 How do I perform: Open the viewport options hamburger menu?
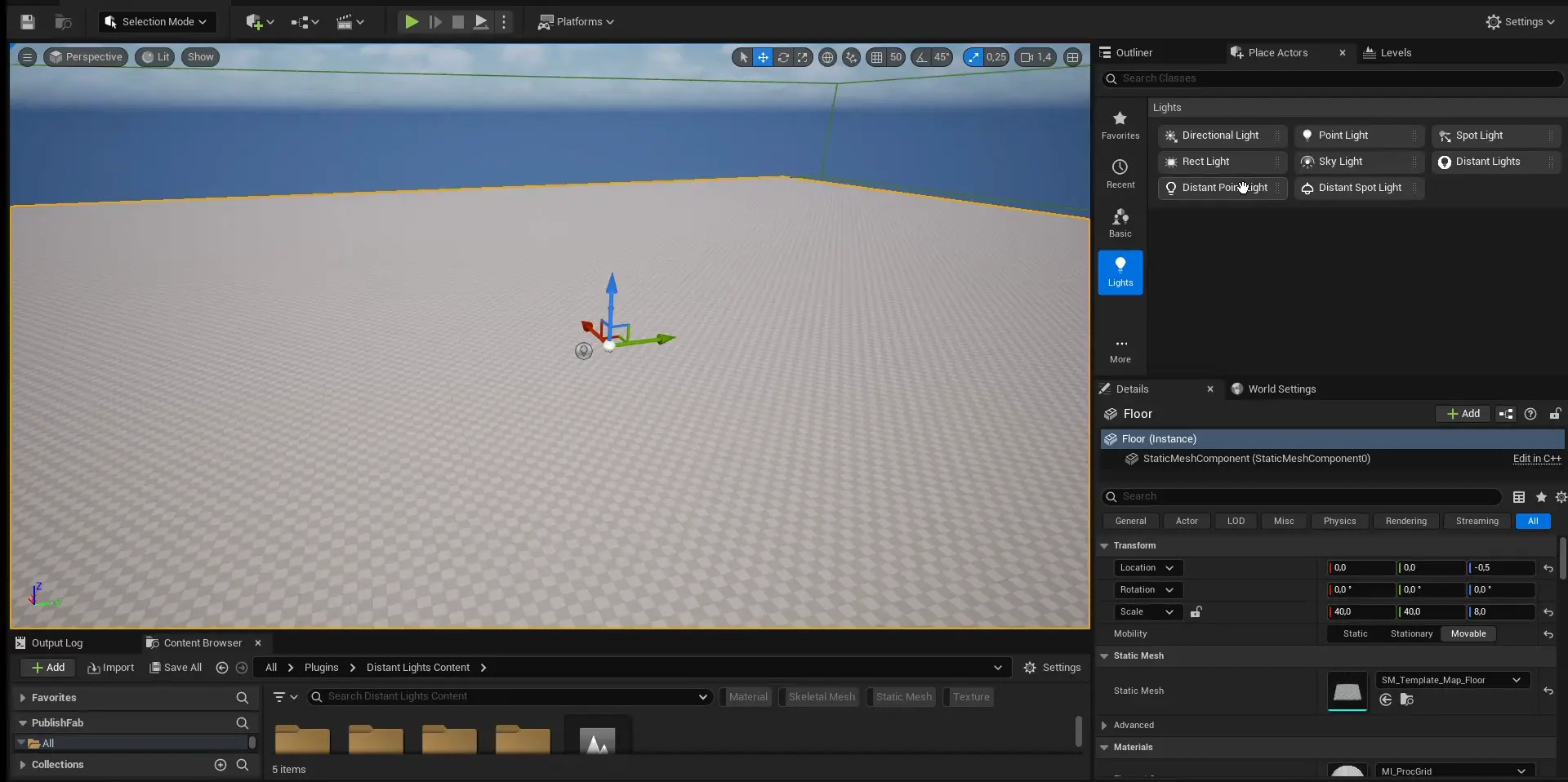(x=27, y=57)
